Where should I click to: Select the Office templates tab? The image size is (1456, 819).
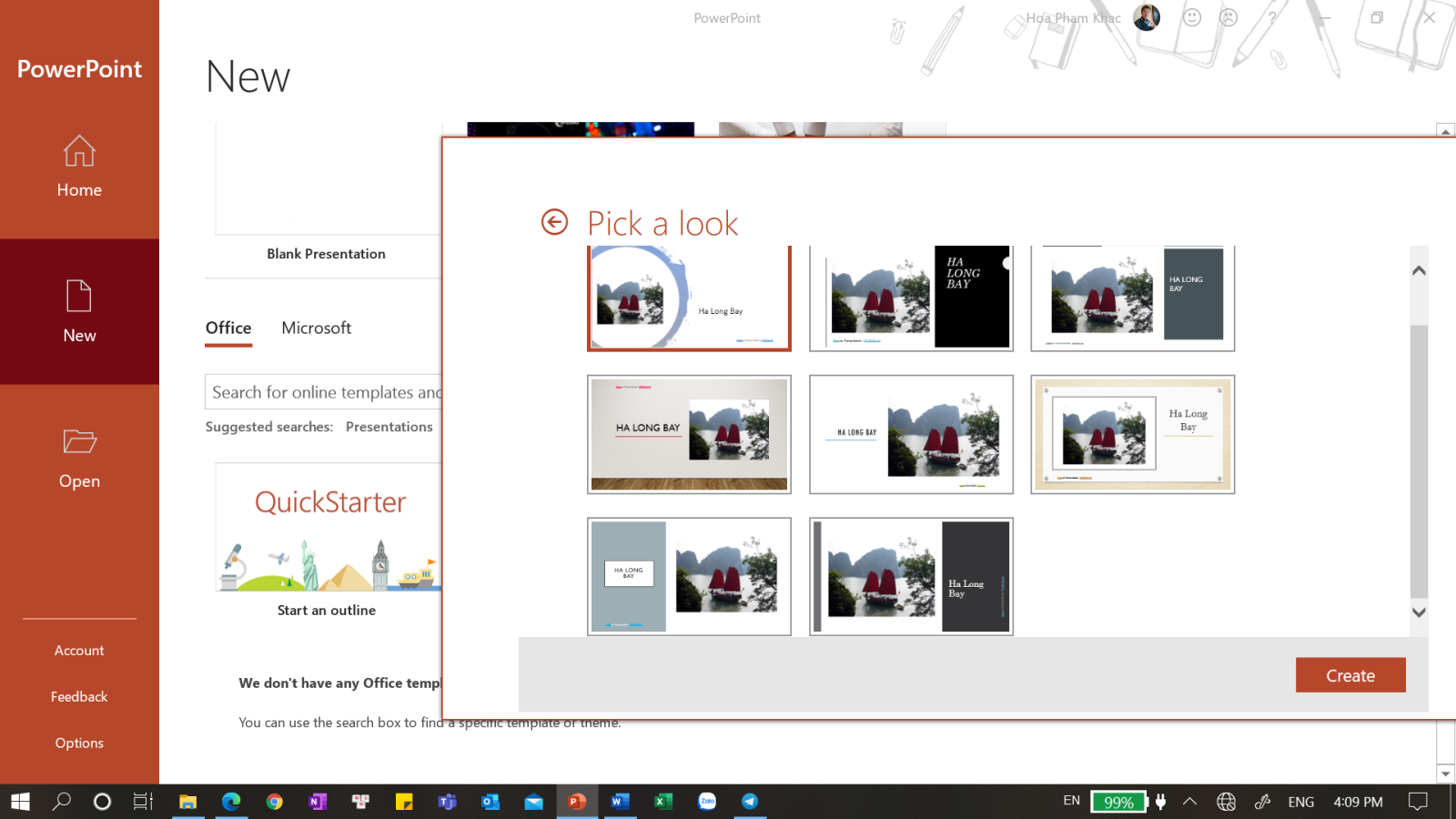pyautogui.click(x=227, y=329)
